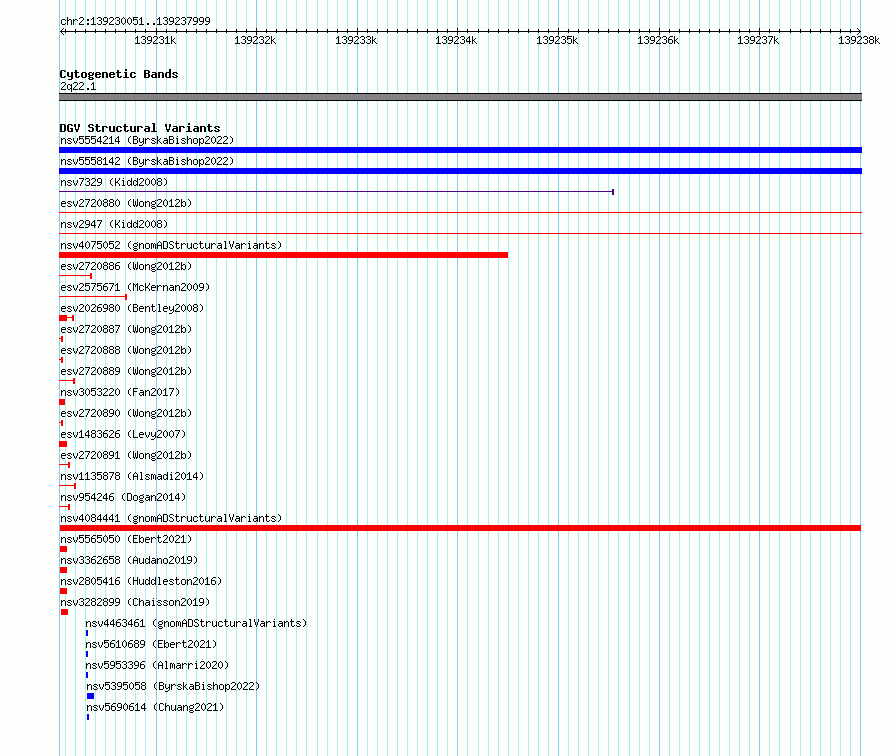Open variant nsv5610689 (Ebert2021)
The width and height of the screenshot is (890, 756).
pos(152,644)
